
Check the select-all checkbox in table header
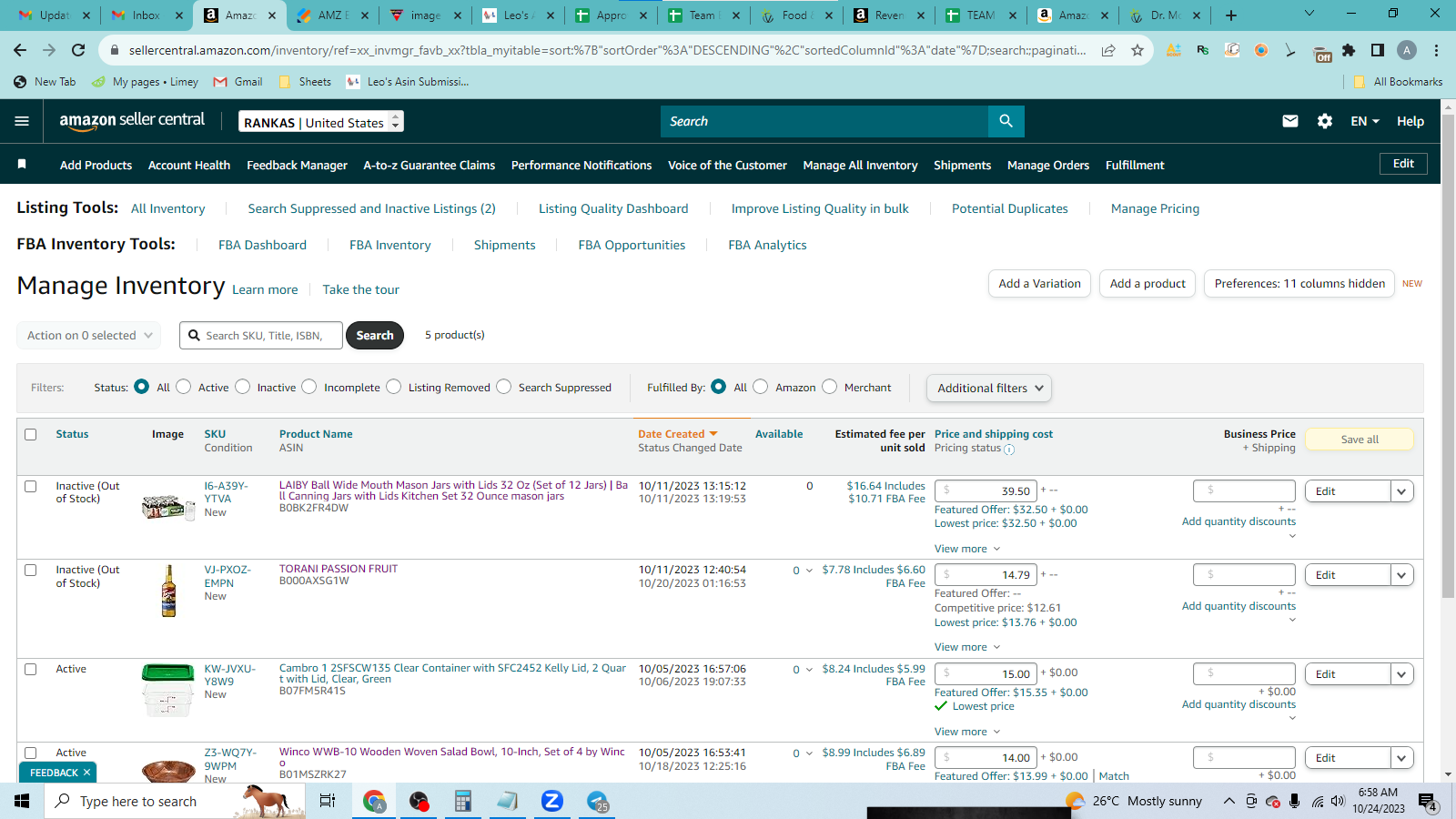coord(31,434)
